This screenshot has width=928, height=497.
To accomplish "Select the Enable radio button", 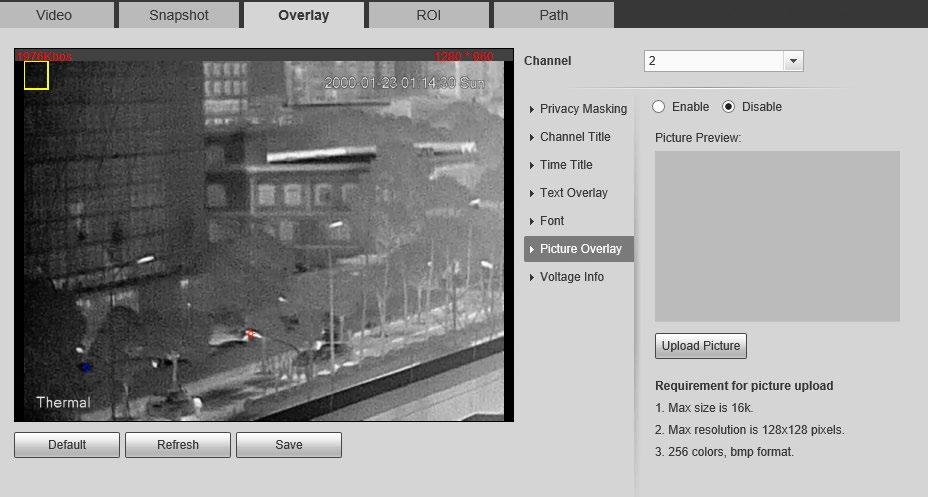I will [x=658, y=106].
